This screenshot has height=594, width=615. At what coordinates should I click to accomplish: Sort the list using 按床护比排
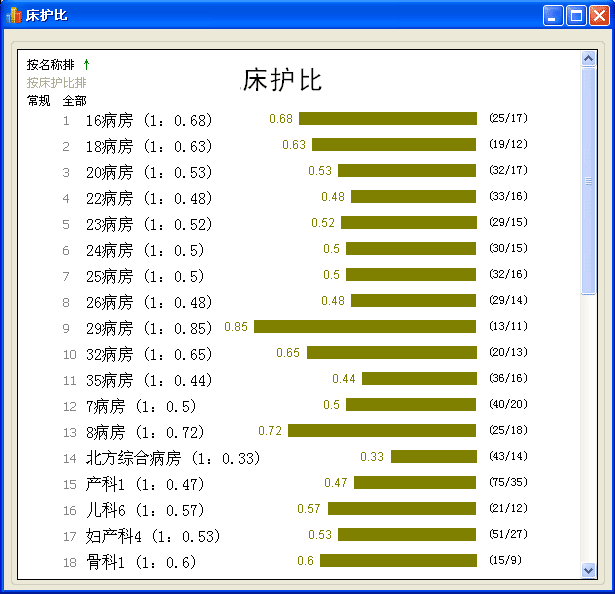[x=56, y=82]
